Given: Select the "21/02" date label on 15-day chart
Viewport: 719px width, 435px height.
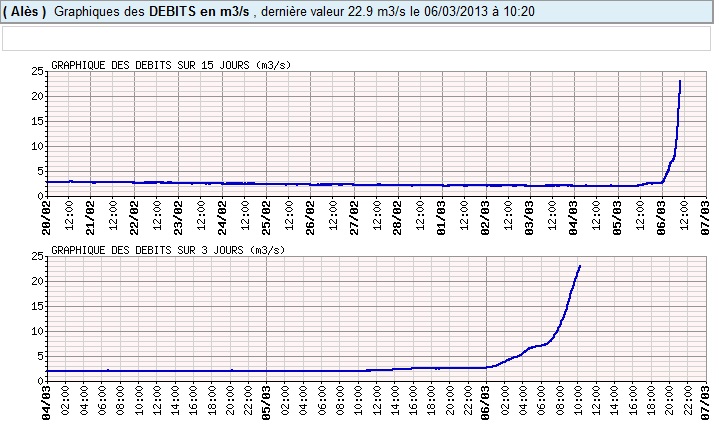Looking at the screenshot, I should pos(90,218).
